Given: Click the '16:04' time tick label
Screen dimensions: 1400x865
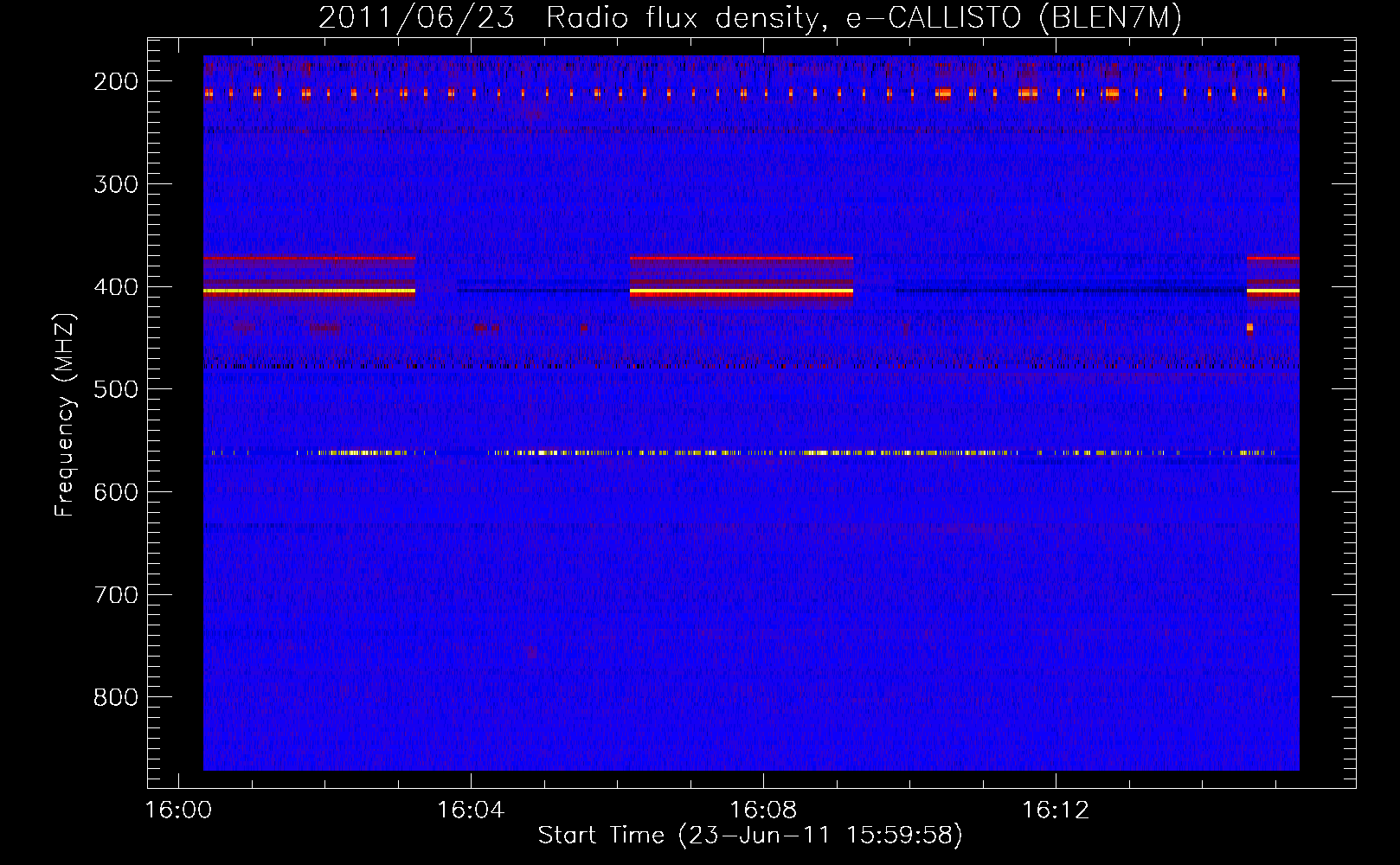Looking at the screenshot, I should click(471, 811).
